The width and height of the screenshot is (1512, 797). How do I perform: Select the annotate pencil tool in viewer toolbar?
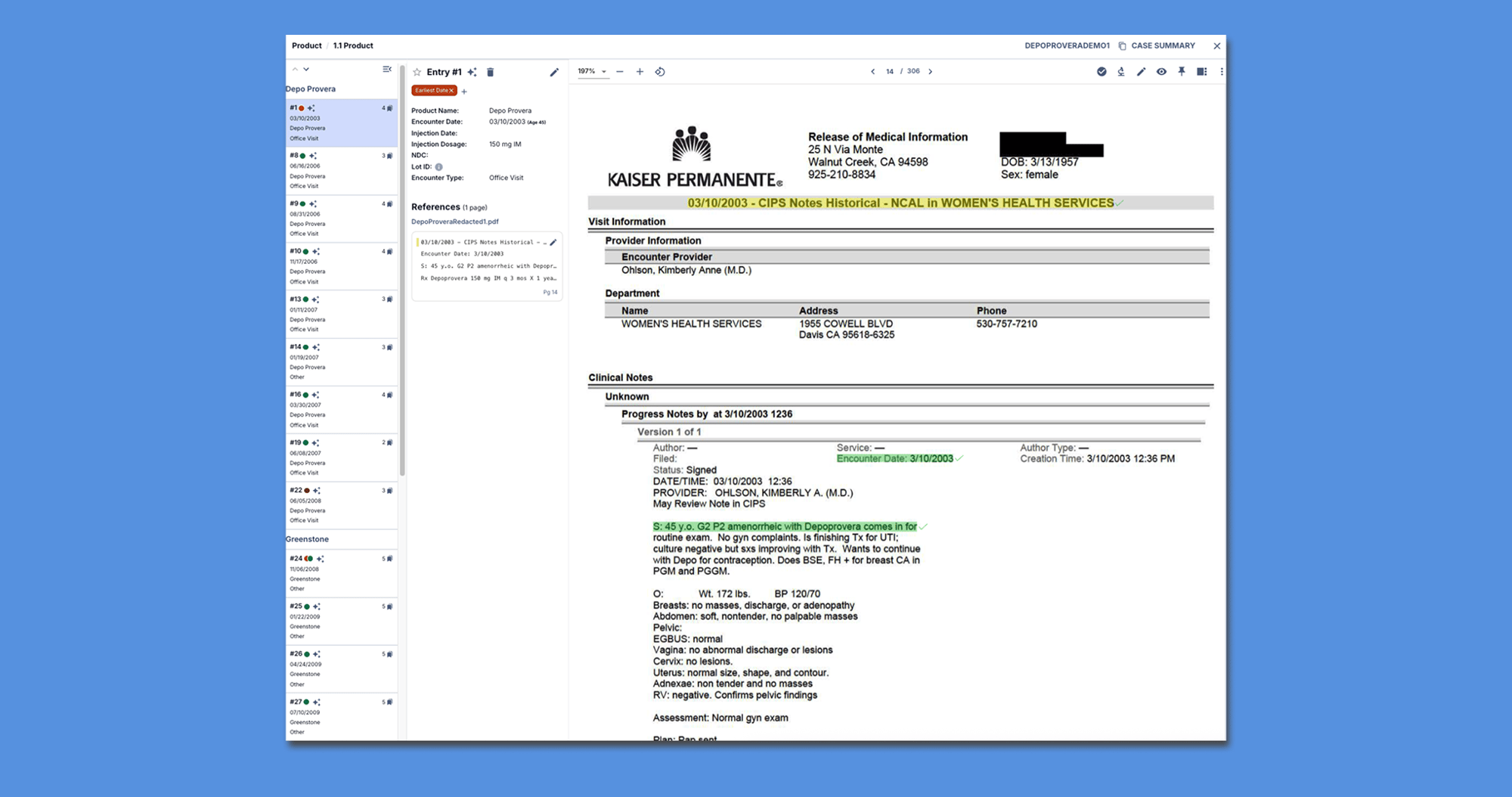coord(1142,72)
